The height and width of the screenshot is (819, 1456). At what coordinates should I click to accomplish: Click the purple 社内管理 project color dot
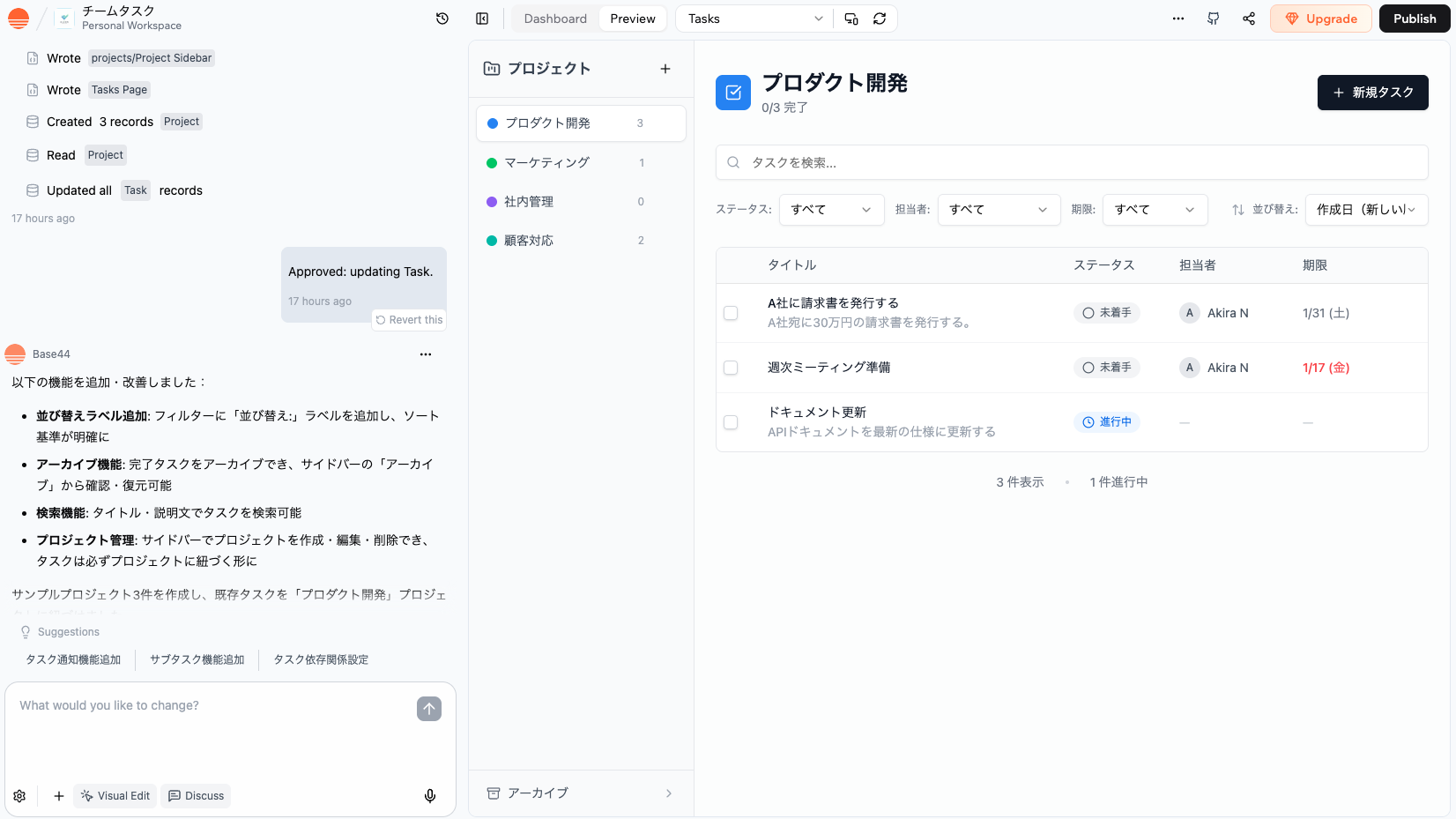pyautogui.click(x=492, y=202)
